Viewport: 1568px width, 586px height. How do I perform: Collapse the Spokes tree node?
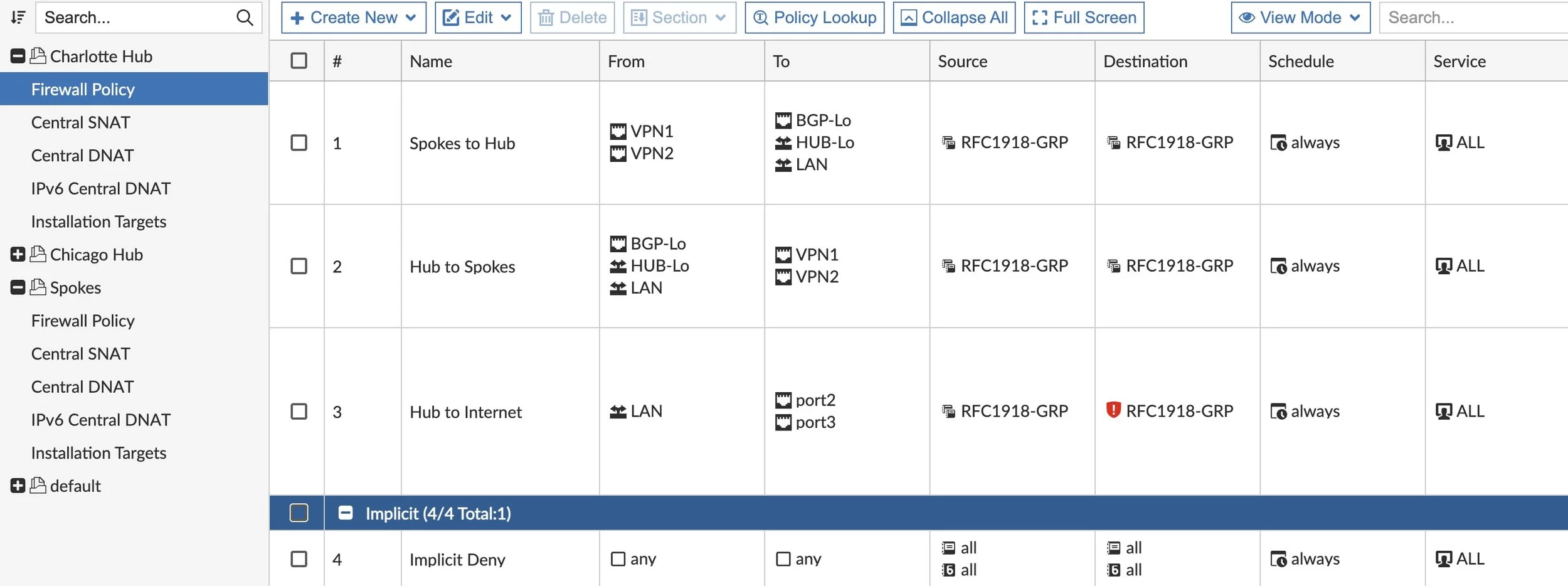coord(18,287)
